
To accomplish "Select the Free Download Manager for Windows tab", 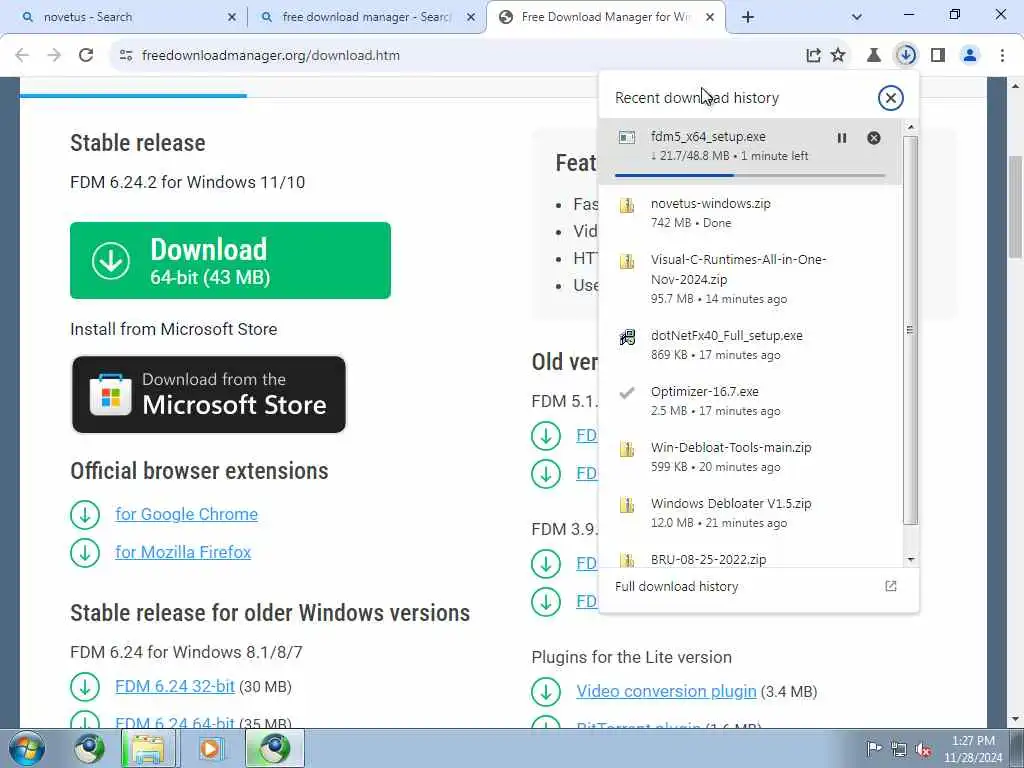I will tap(604, 17).
